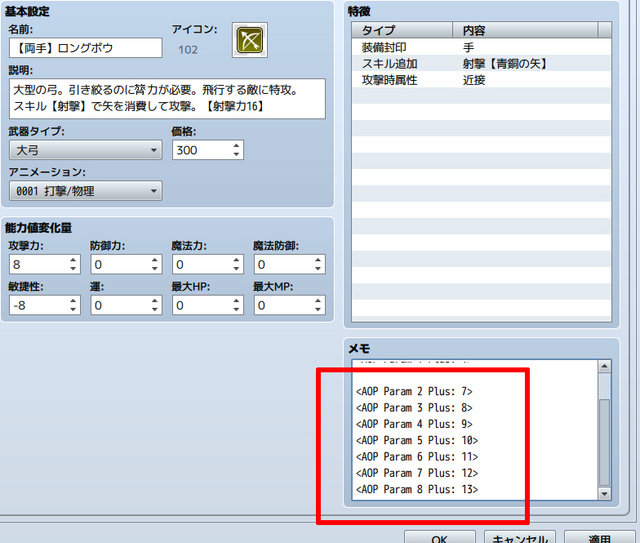Viewport: 640px width, 543px height.
Task: Click the memo line AOP Param 8 Plus: 13
Action: click(417, 489)
